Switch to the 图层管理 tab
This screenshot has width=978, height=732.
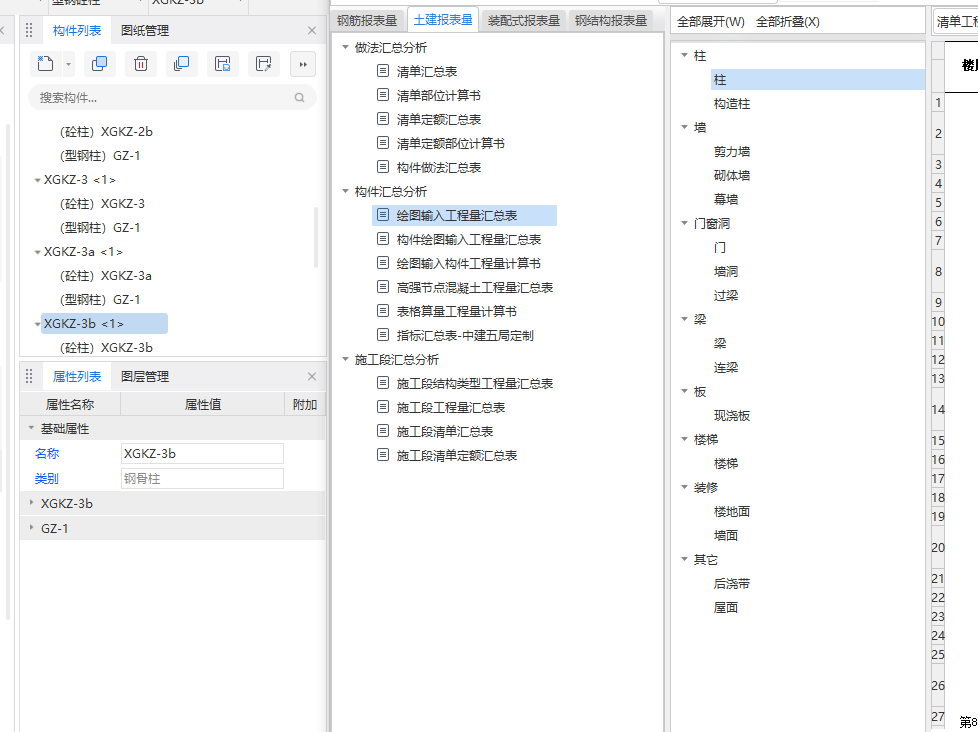(145, 377)
